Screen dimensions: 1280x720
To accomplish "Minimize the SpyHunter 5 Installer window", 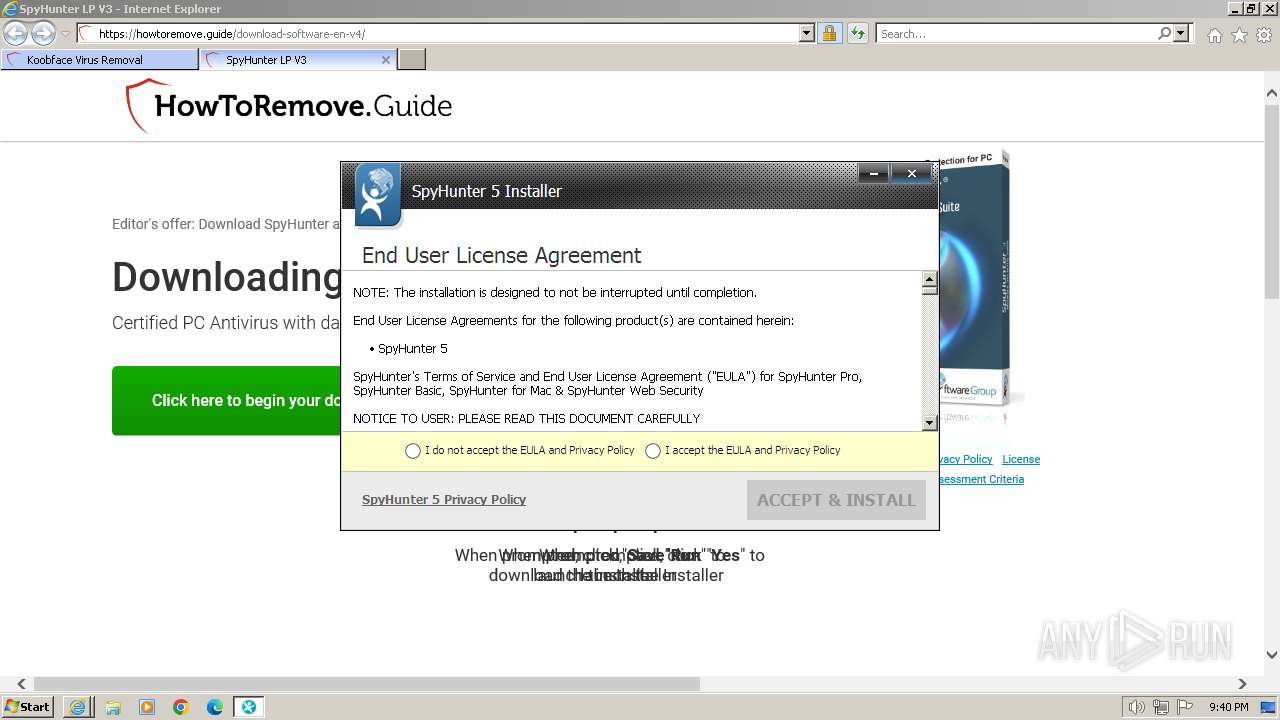I will 874,174.
